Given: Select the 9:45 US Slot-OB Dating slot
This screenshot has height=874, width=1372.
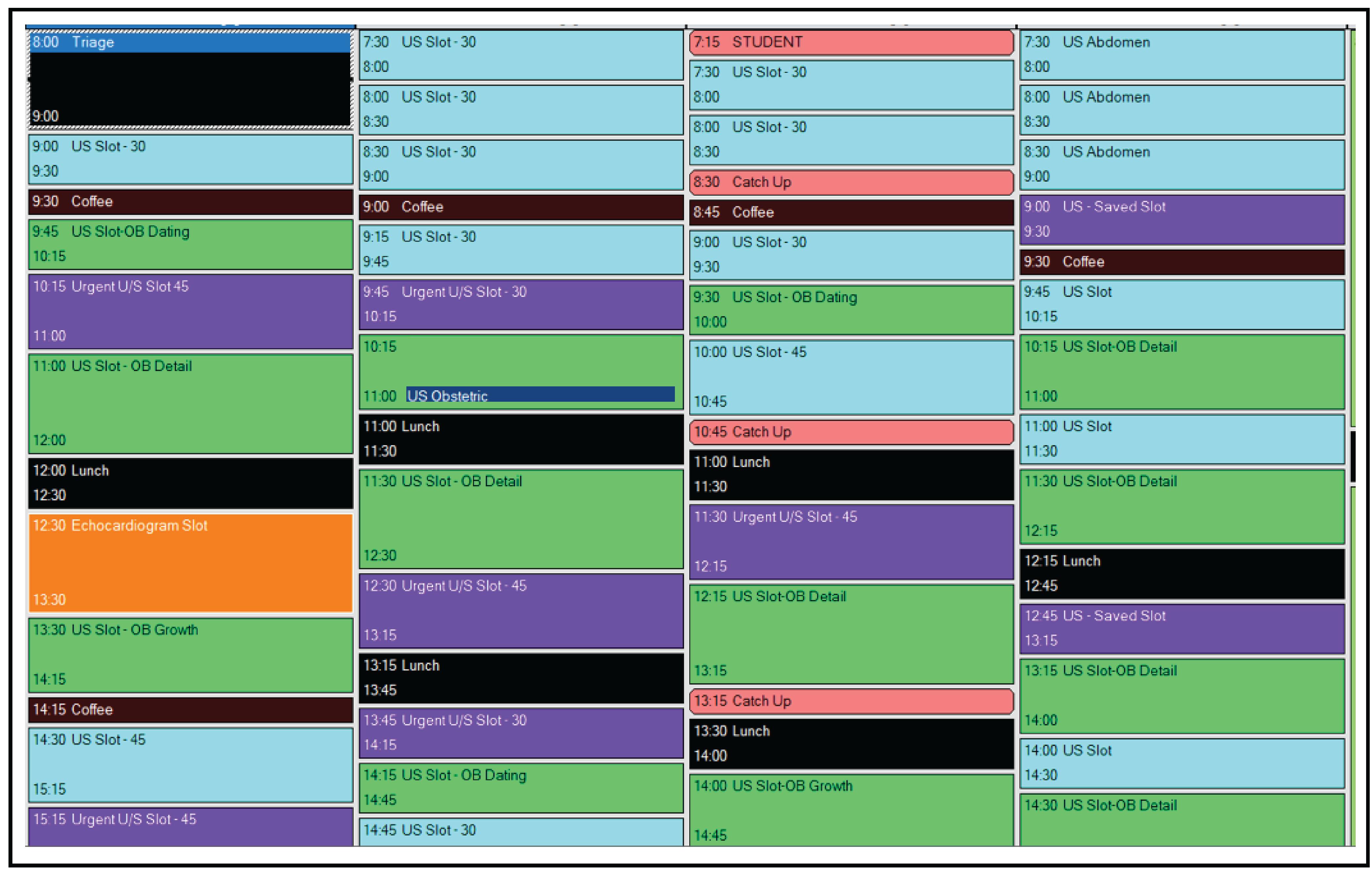Looking at the screenshot, I should 190,244.
